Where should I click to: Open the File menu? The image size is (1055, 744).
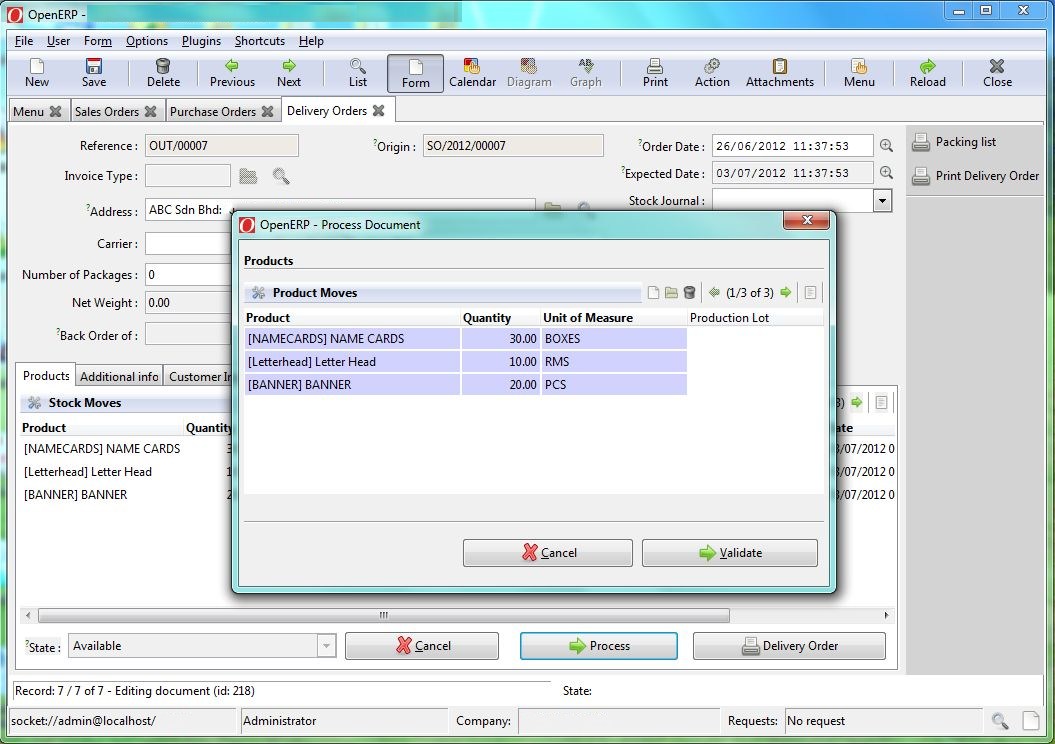24,41
